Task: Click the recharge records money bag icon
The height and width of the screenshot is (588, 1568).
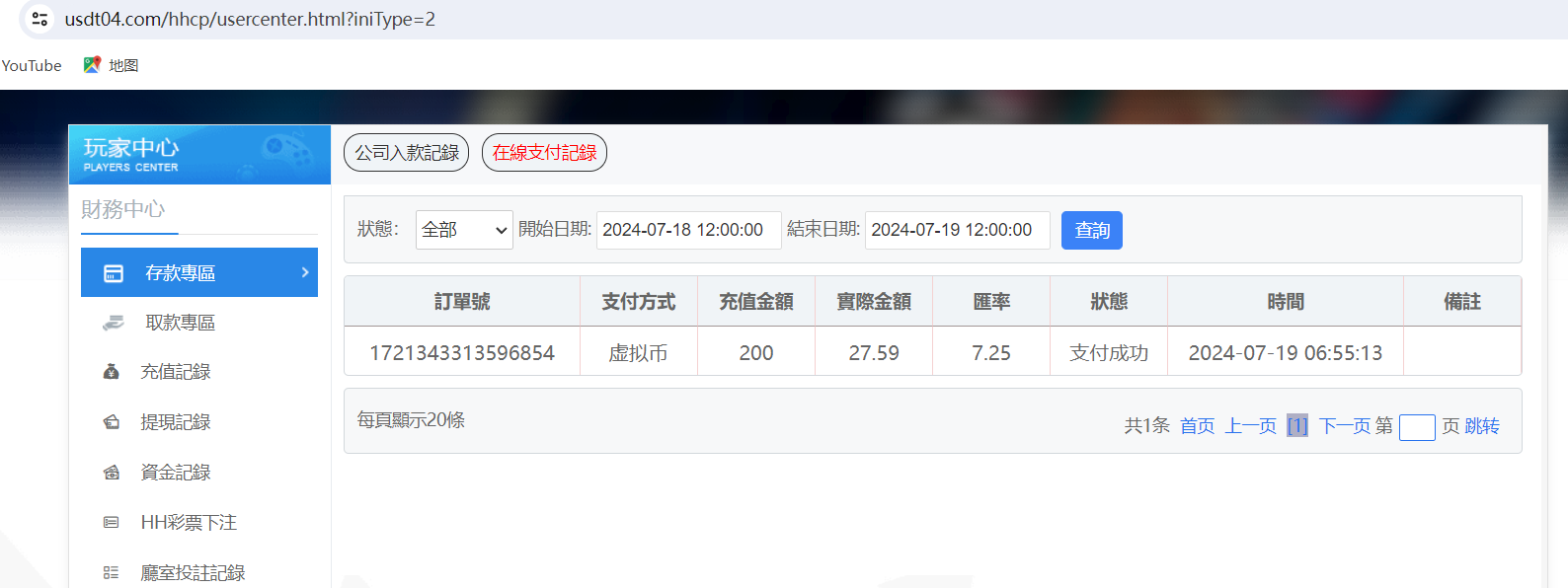Action: click(x=112, y=372)
